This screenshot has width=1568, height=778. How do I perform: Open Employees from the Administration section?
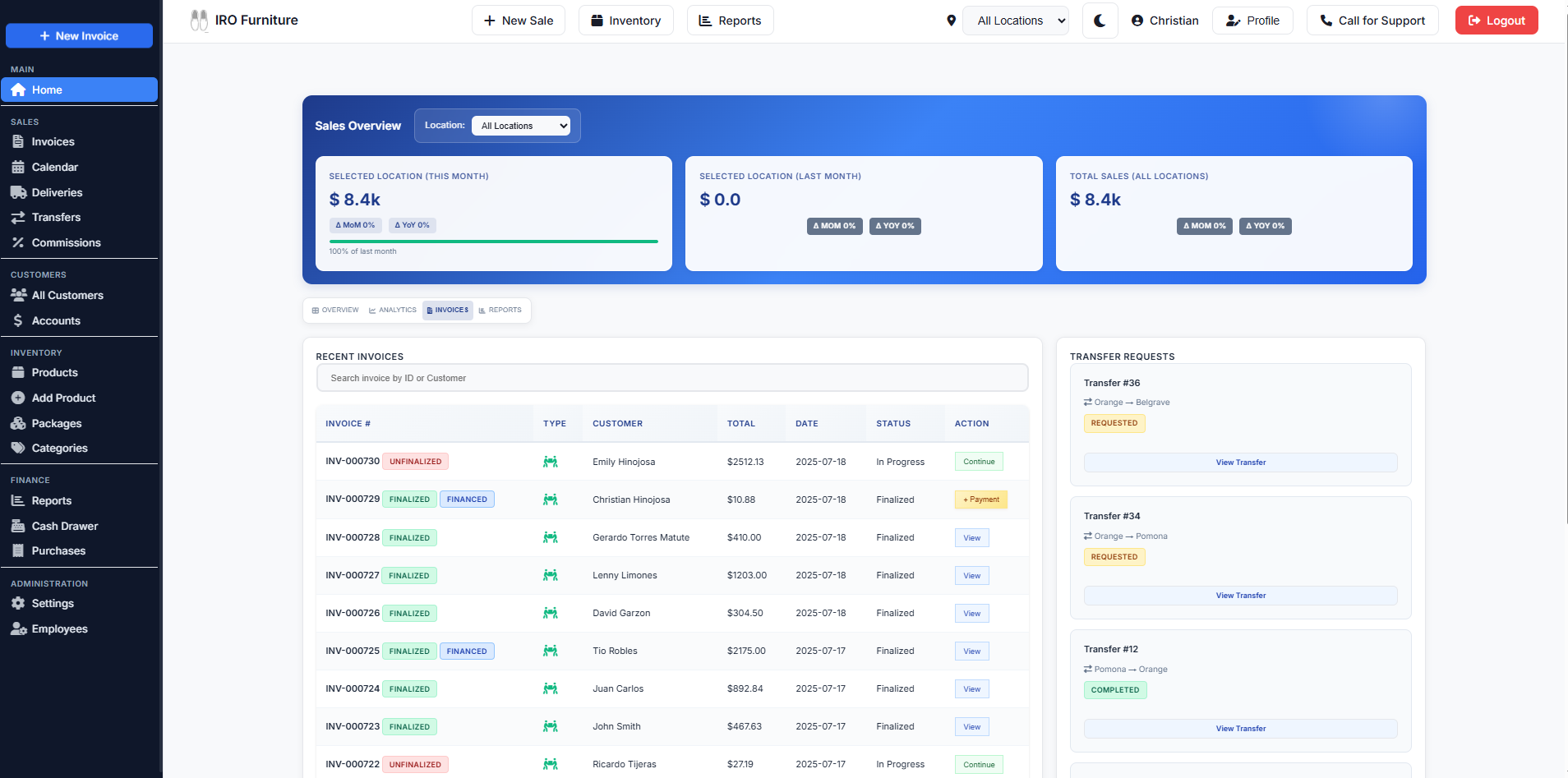click(x=59, y=628)
